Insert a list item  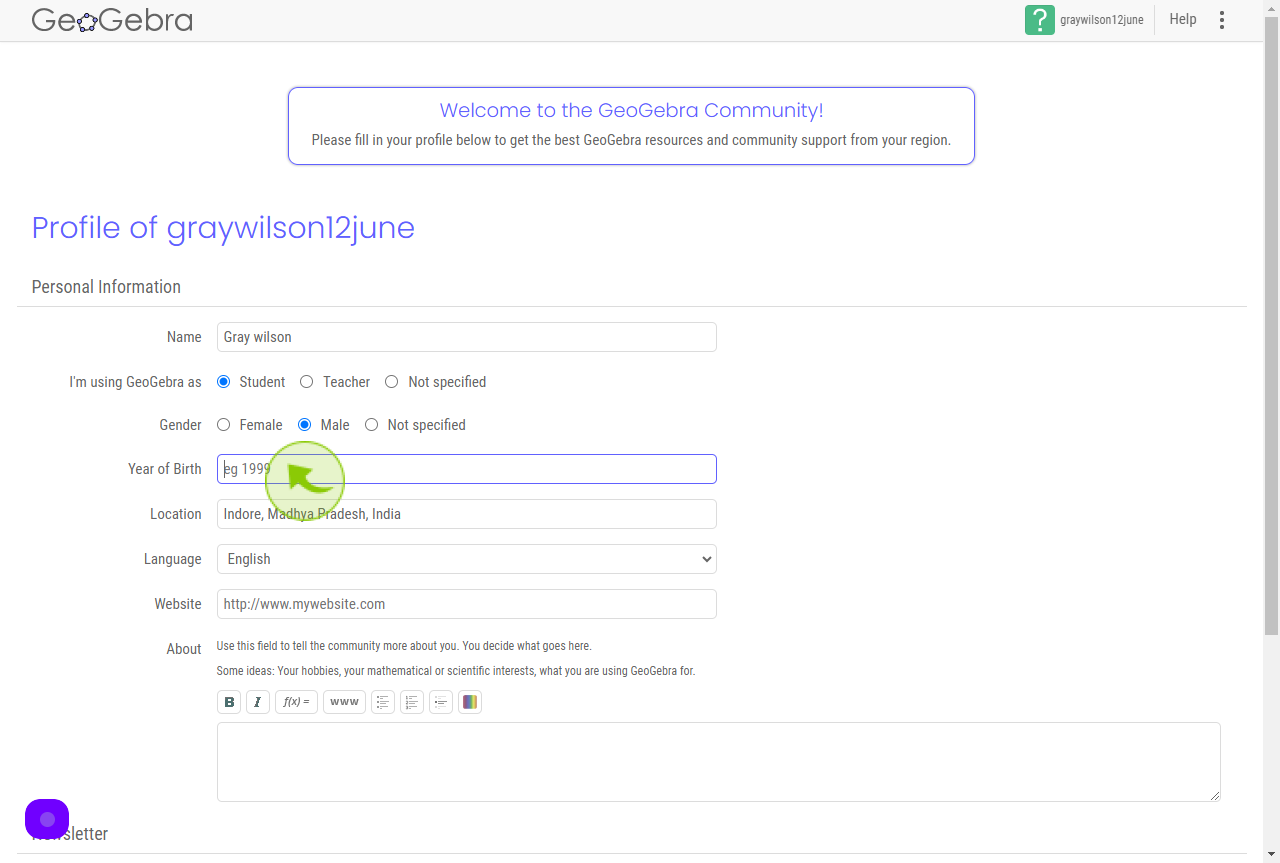point(441,702)
